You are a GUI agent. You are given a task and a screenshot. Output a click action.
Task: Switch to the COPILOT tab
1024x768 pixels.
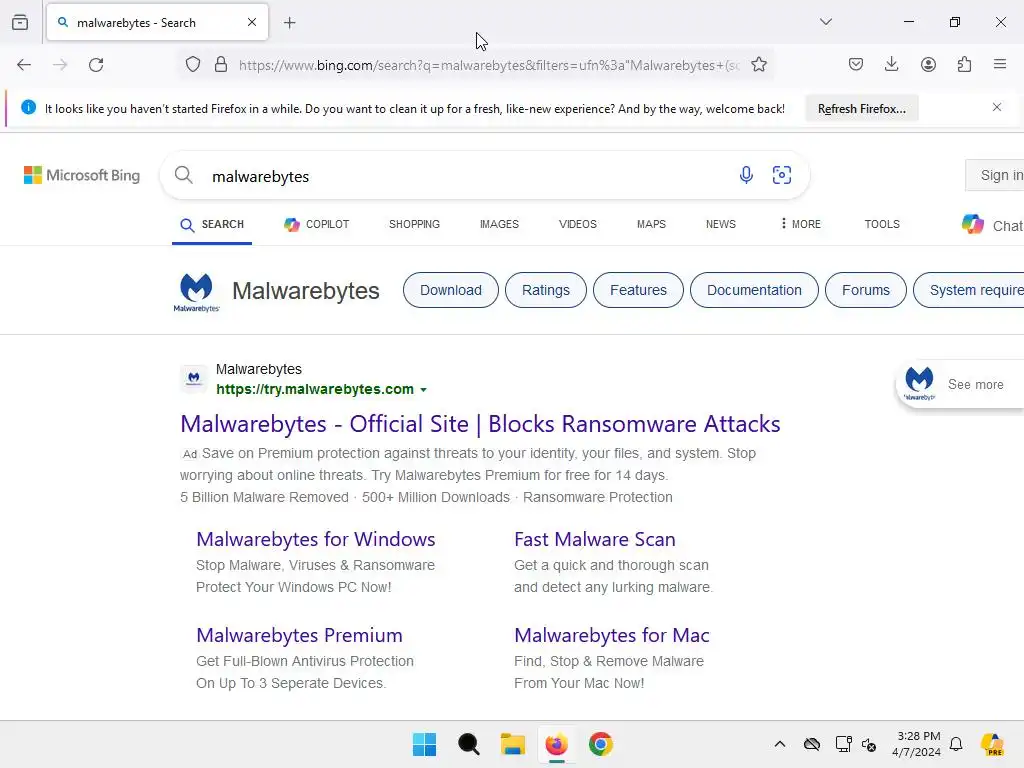(x=317, y=225)
